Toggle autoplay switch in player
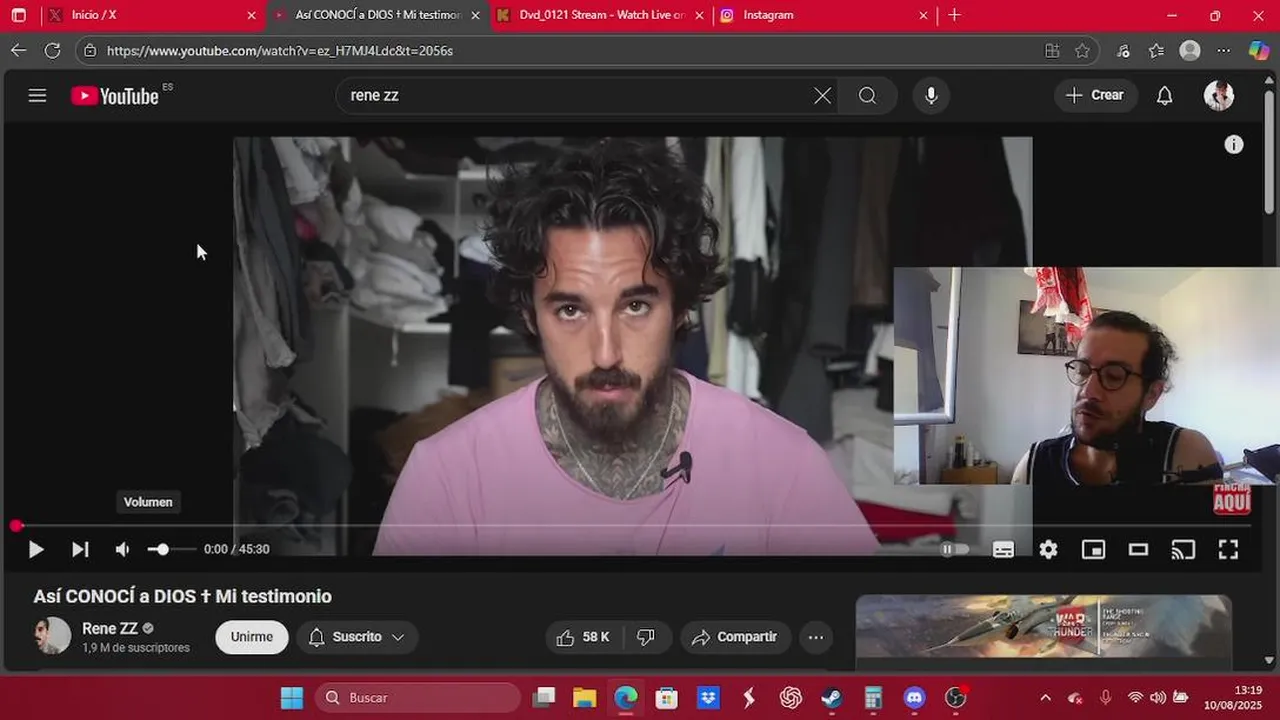 (x=954, y=549)
